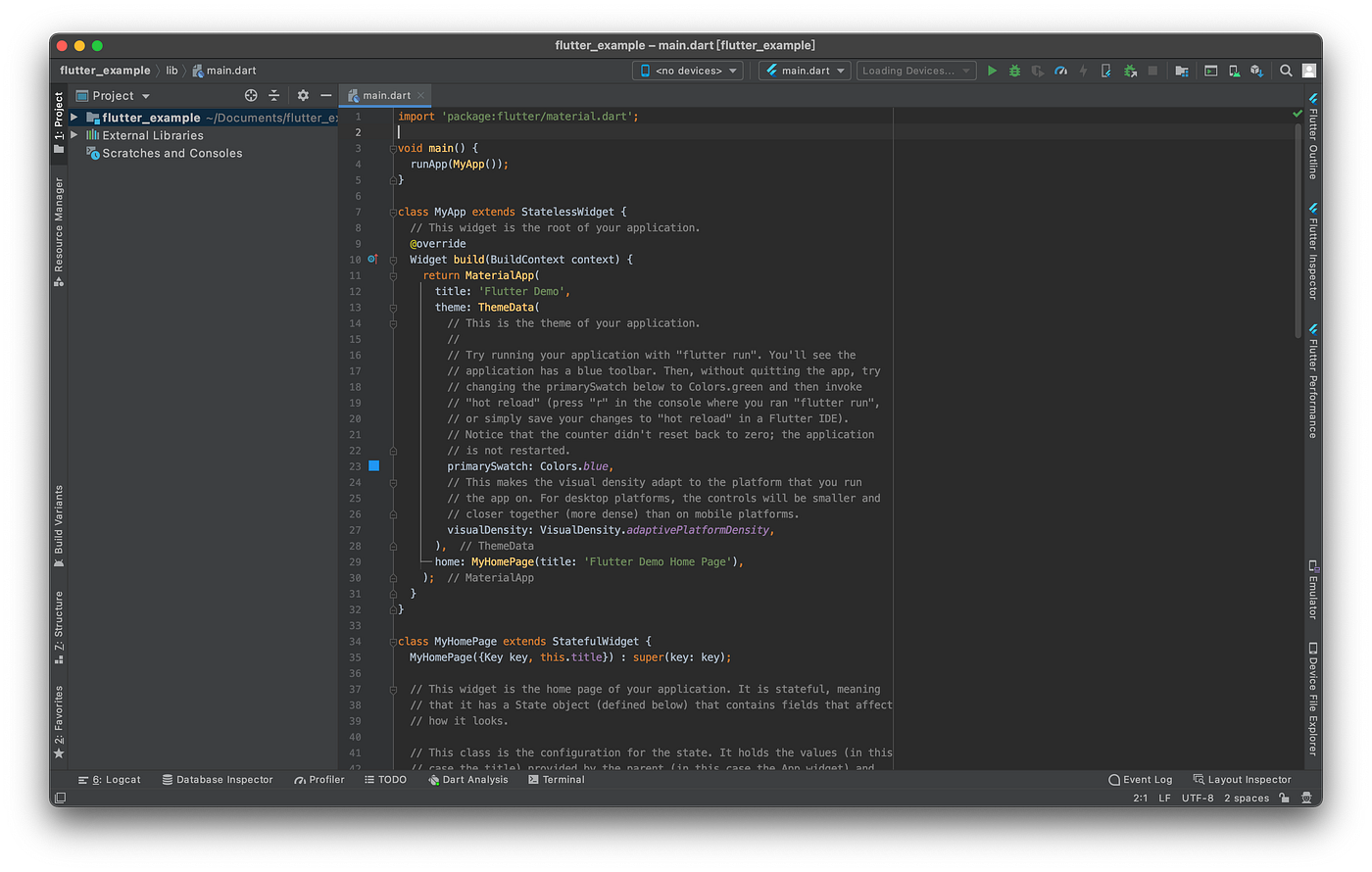Open the project structure folder icon in toolbar
Screen dimensions: 1372x872
tap(1182, 71)
